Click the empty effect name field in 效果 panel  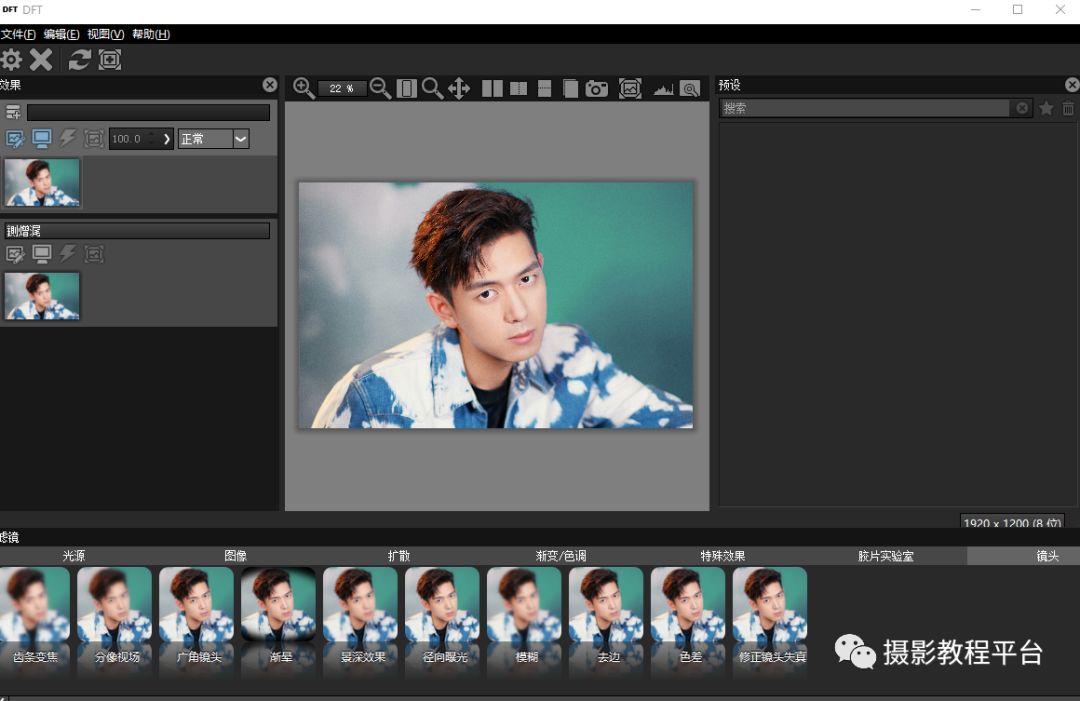click(148, 112)
